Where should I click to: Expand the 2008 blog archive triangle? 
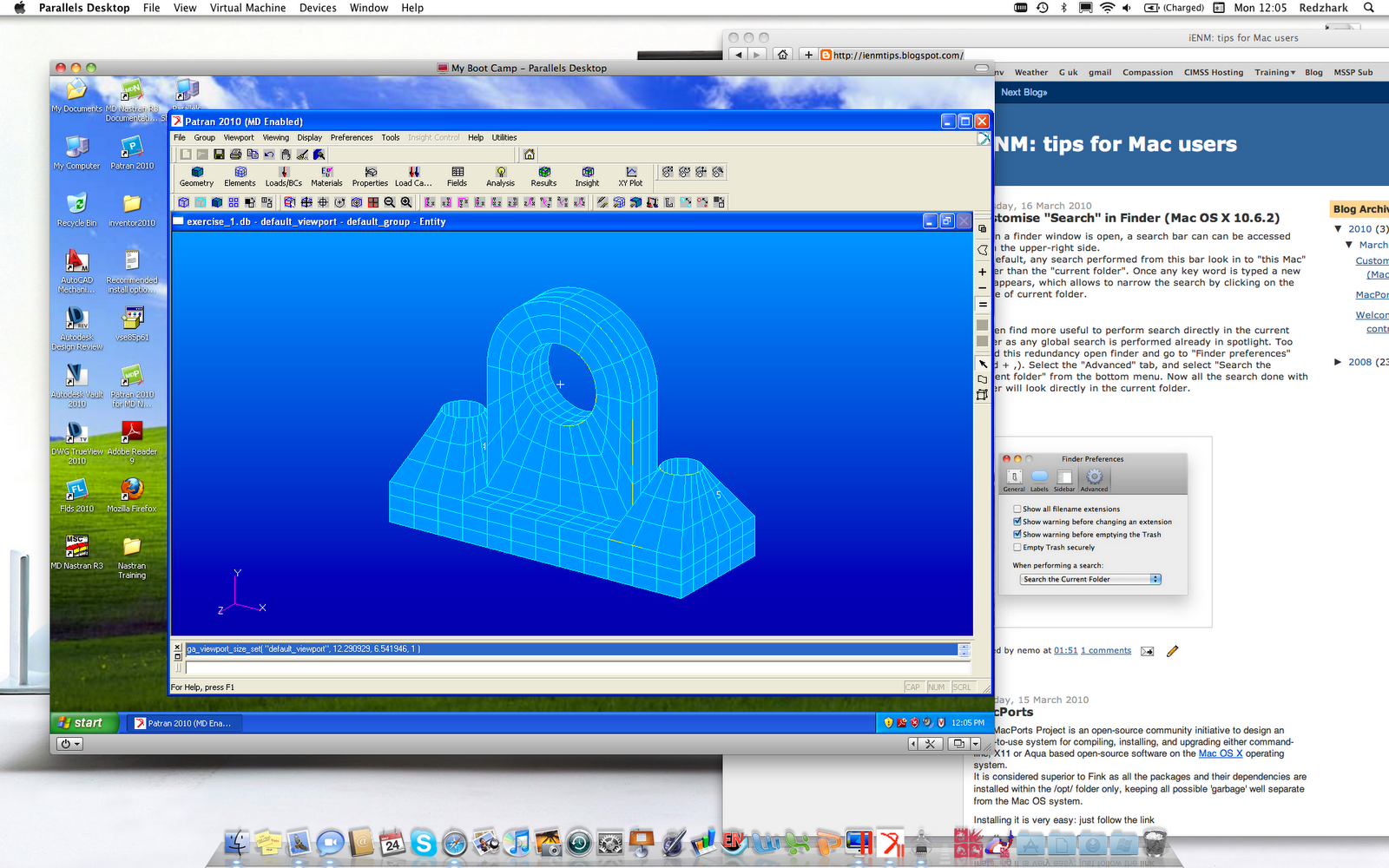(x=1339, y=362)
